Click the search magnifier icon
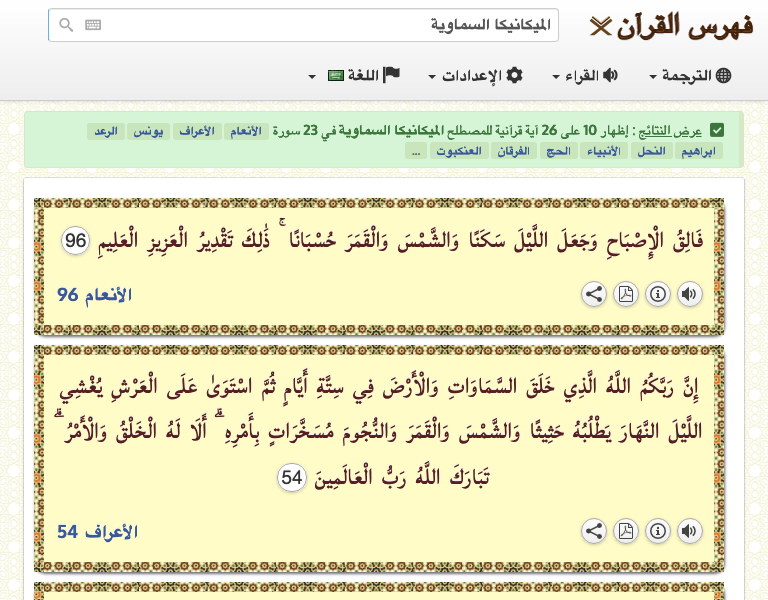Viewport: 768px width, 600px height. [x=66, y=25]
